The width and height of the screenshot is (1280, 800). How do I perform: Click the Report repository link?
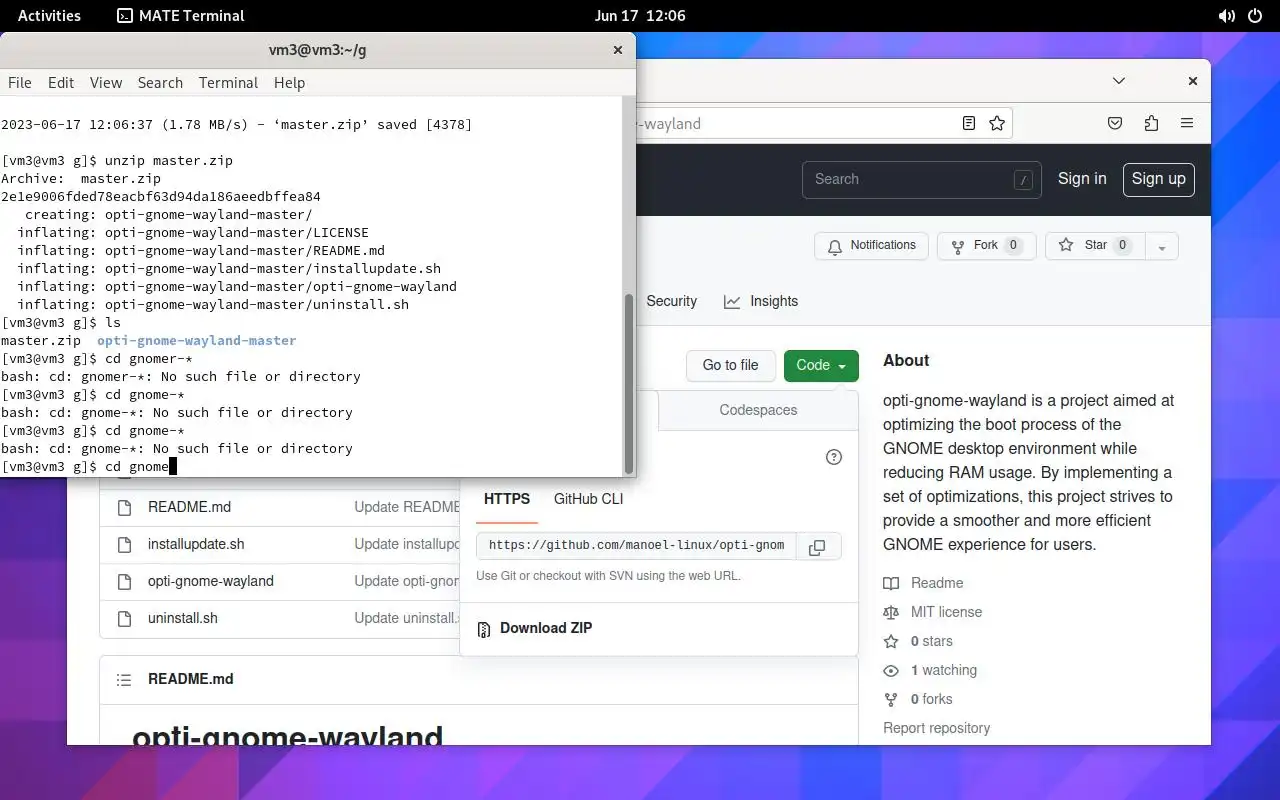pos(936,728)
